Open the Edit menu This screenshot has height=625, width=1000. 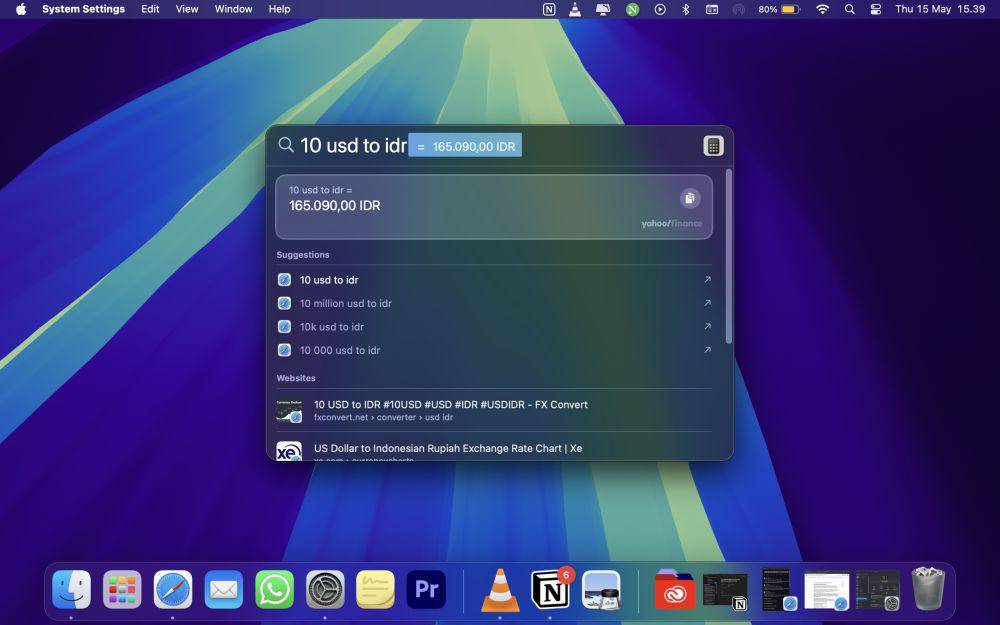coord(151,9)
